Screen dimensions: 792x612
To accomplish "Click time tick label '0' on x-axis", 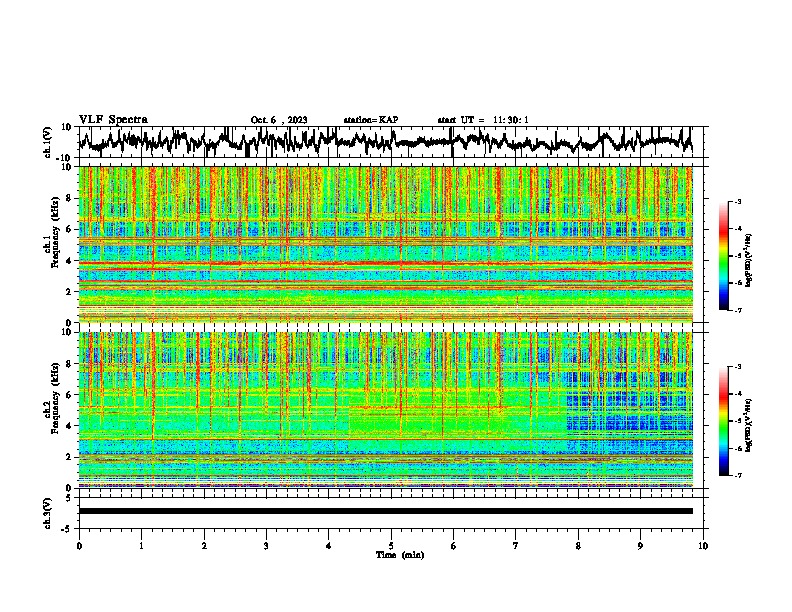I will click(x=79, y=546).
